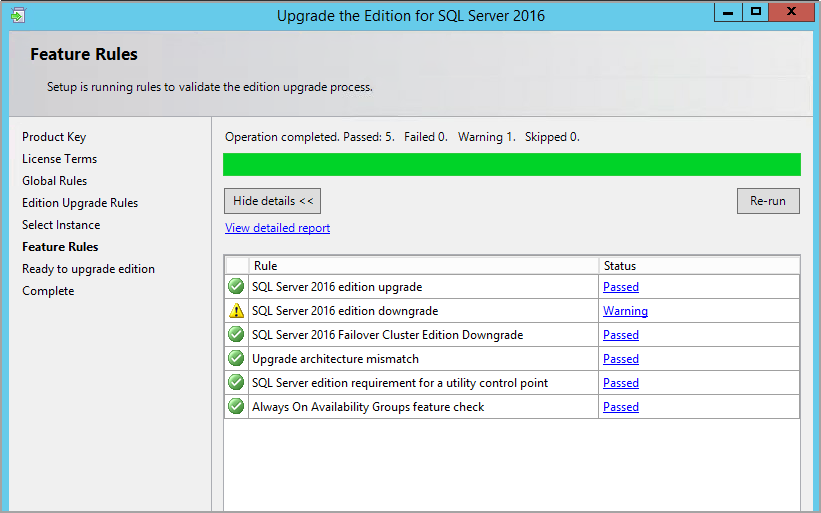Viewport: 821px width, 513px height.
Task: Collapse the list with Hide details button
Action: pos(272,201)
